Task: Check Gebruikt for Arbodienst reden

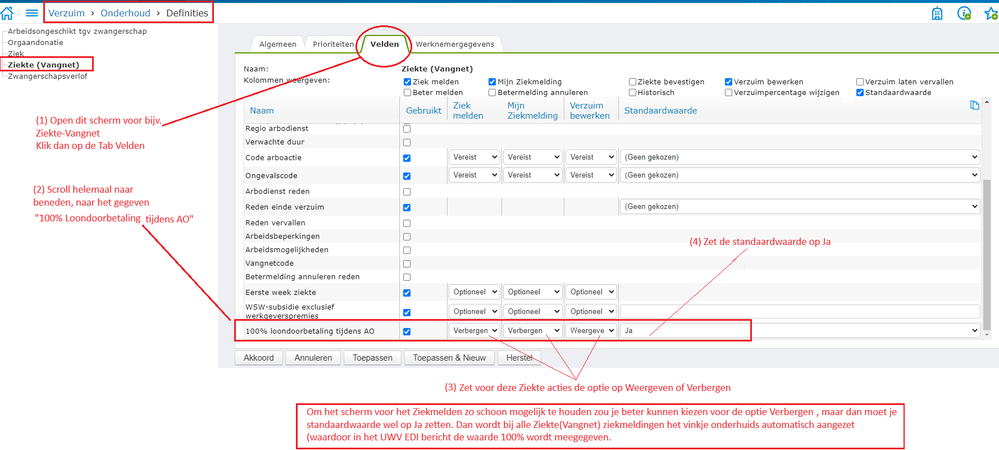Action: pyautogui.click(x=407, y=192)
